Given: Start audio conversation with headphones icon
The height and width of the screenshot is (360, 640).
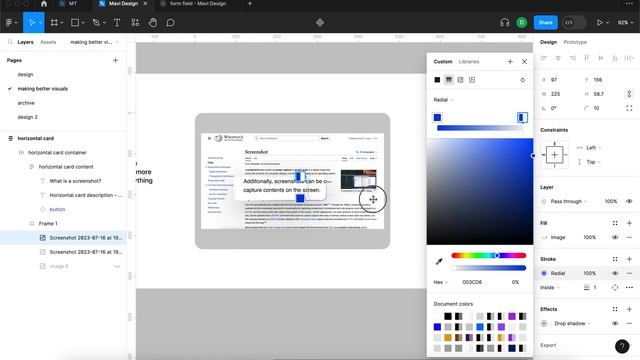Looking at the screenshot, I should (x=504, y=22).
